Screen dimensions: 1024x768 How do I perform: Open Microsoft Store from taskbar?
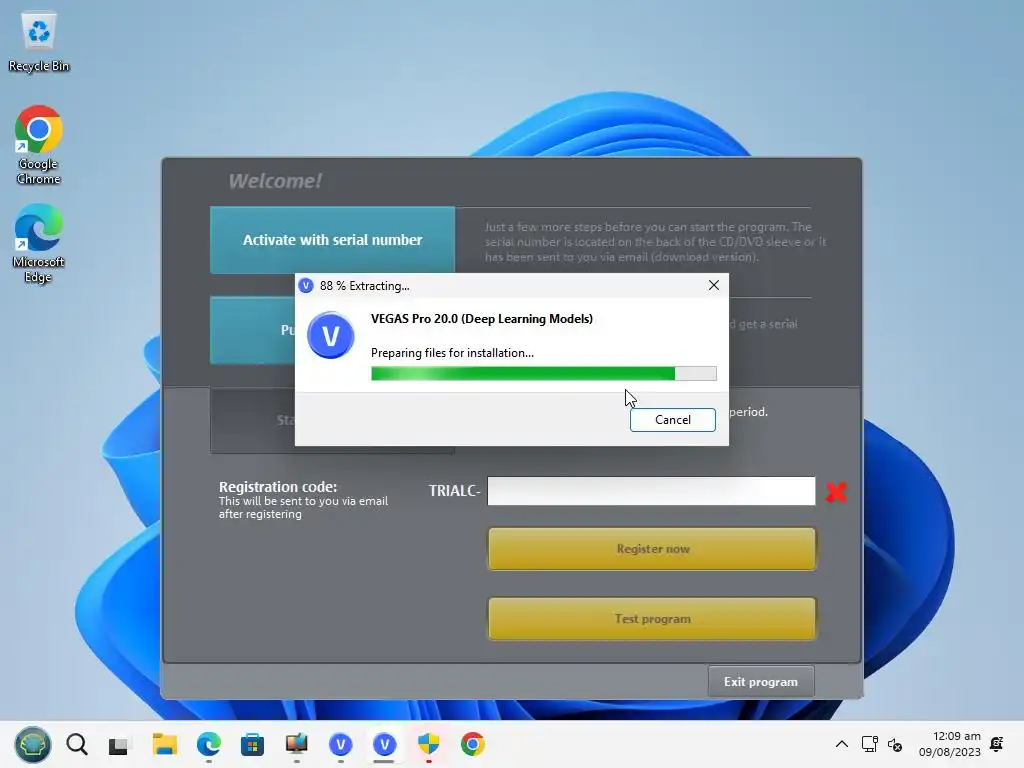click(252, 744)
